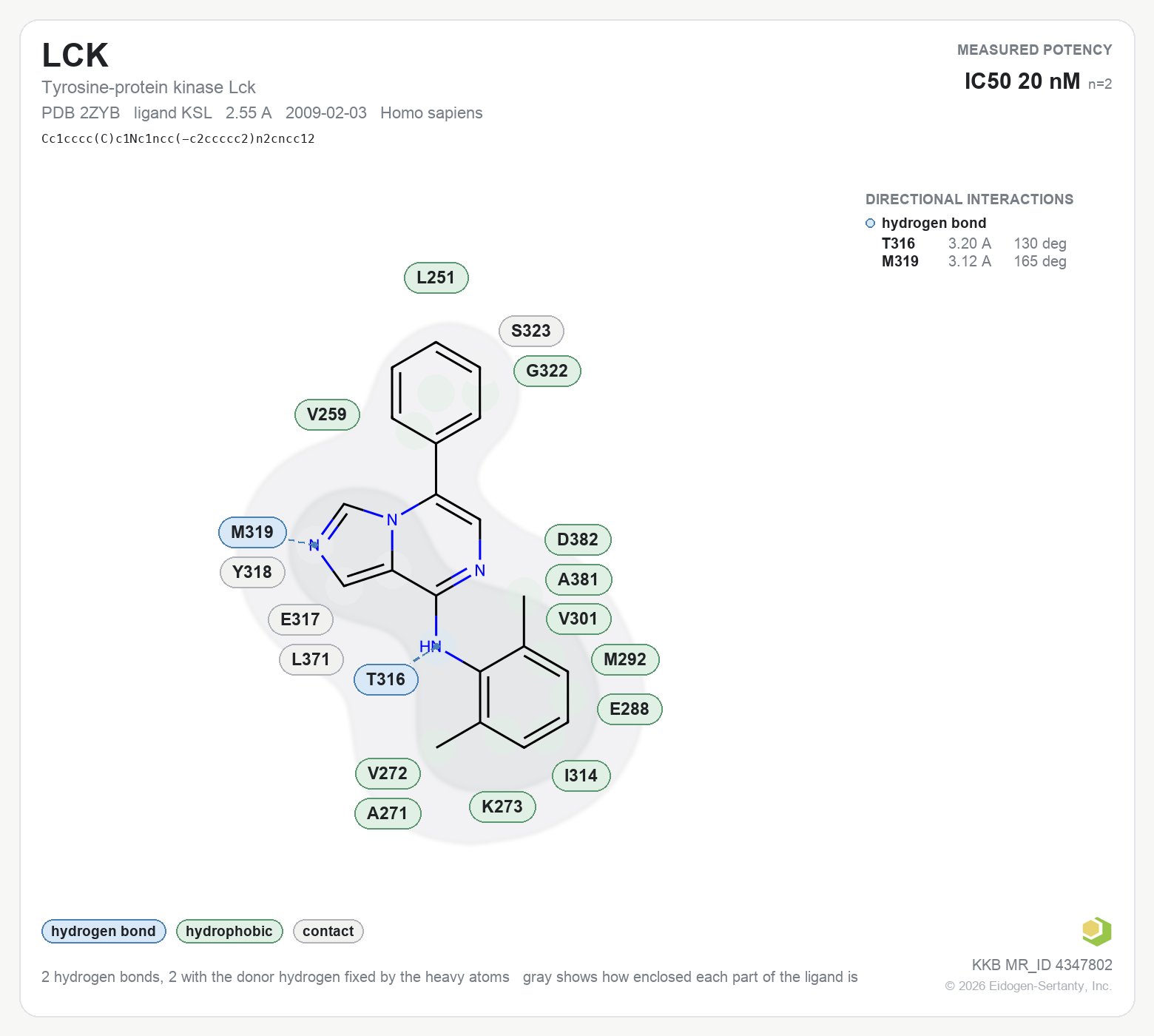Select residue V301 bubble

coord(578,619)
